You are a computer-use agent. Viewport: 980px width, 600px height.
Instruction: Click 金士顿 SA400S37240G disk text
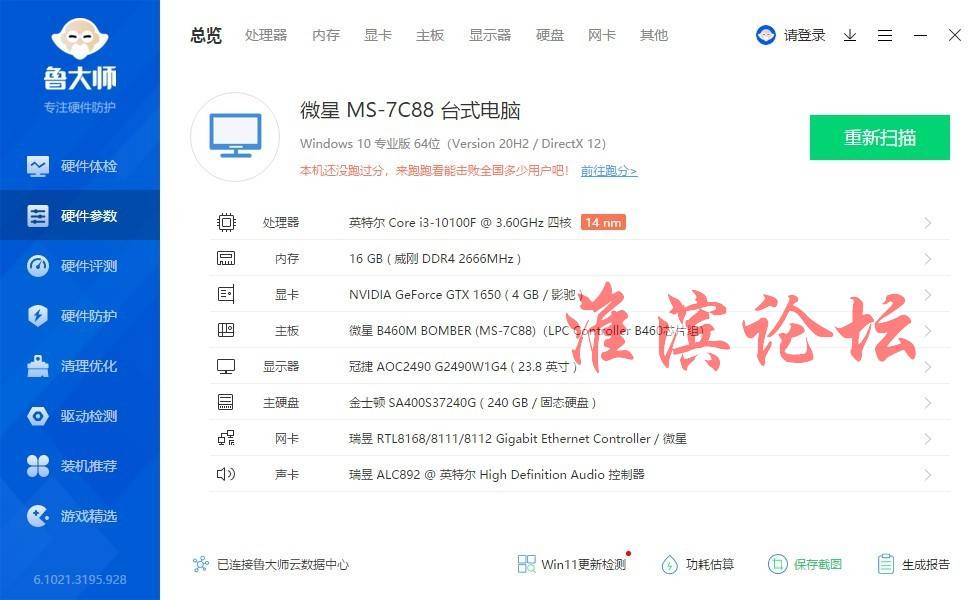point(472,402)
